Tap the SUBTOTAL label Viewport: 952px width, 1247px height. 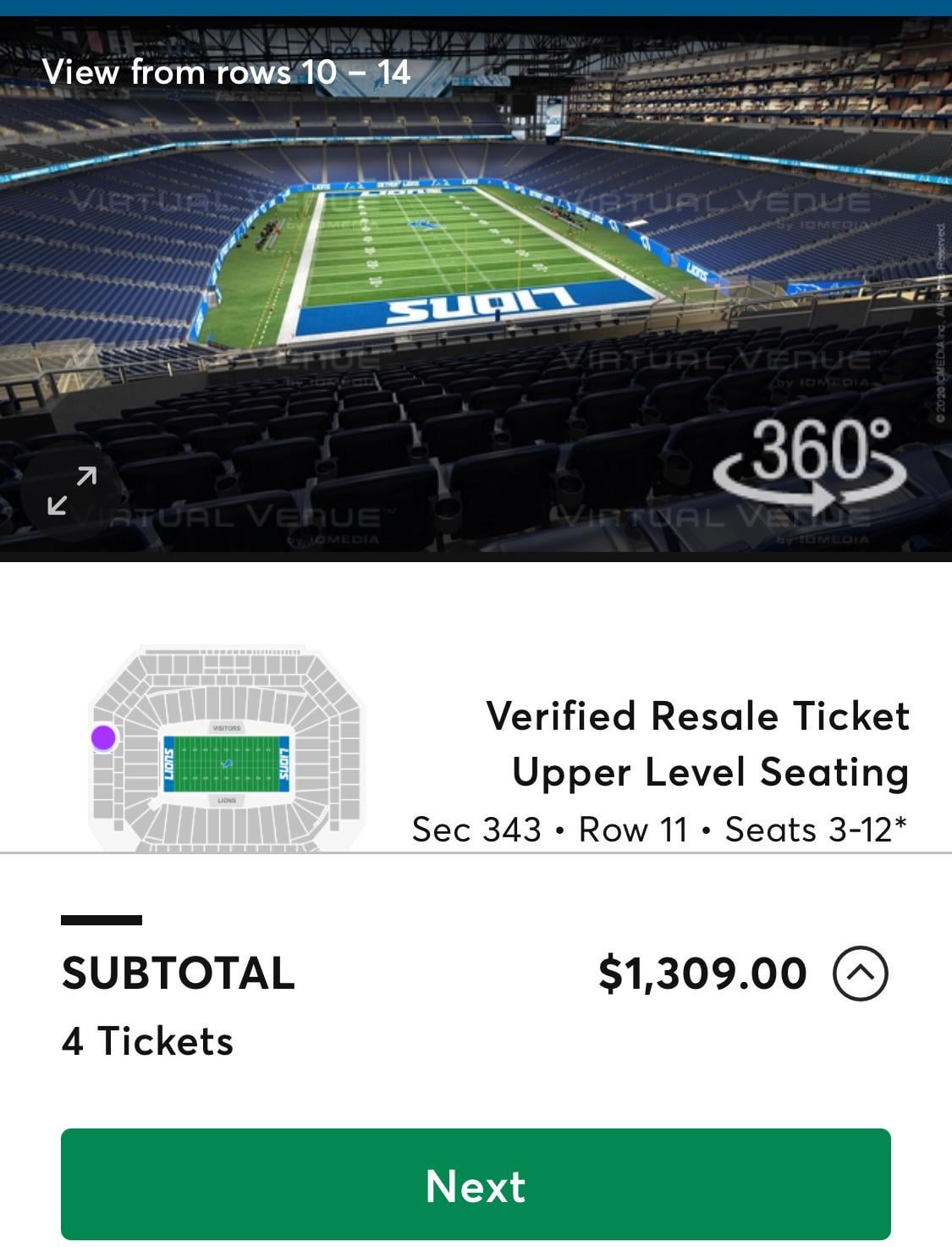[178, 974]
